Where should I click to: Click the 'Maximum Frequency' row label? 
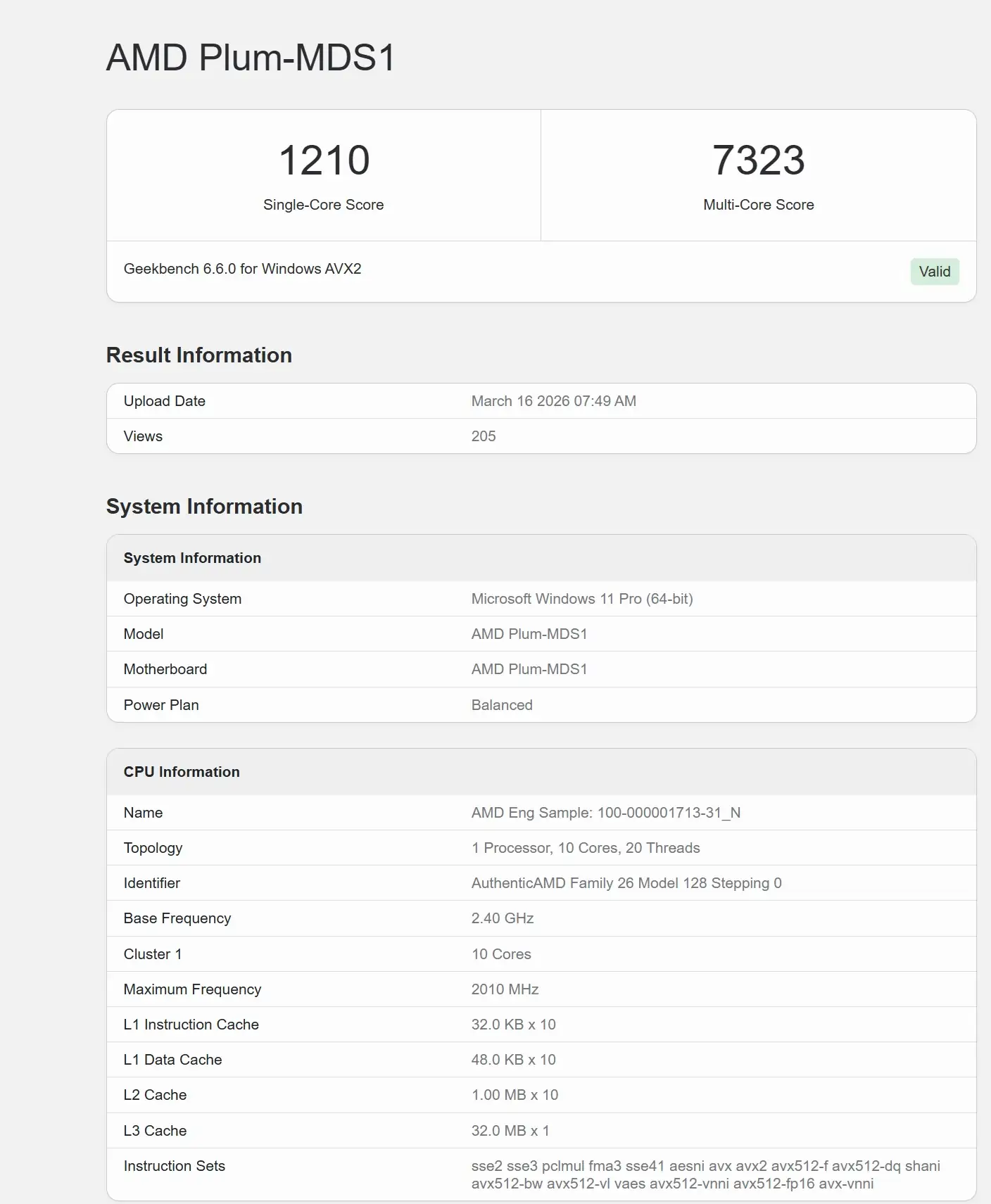[x=192, y=989]
